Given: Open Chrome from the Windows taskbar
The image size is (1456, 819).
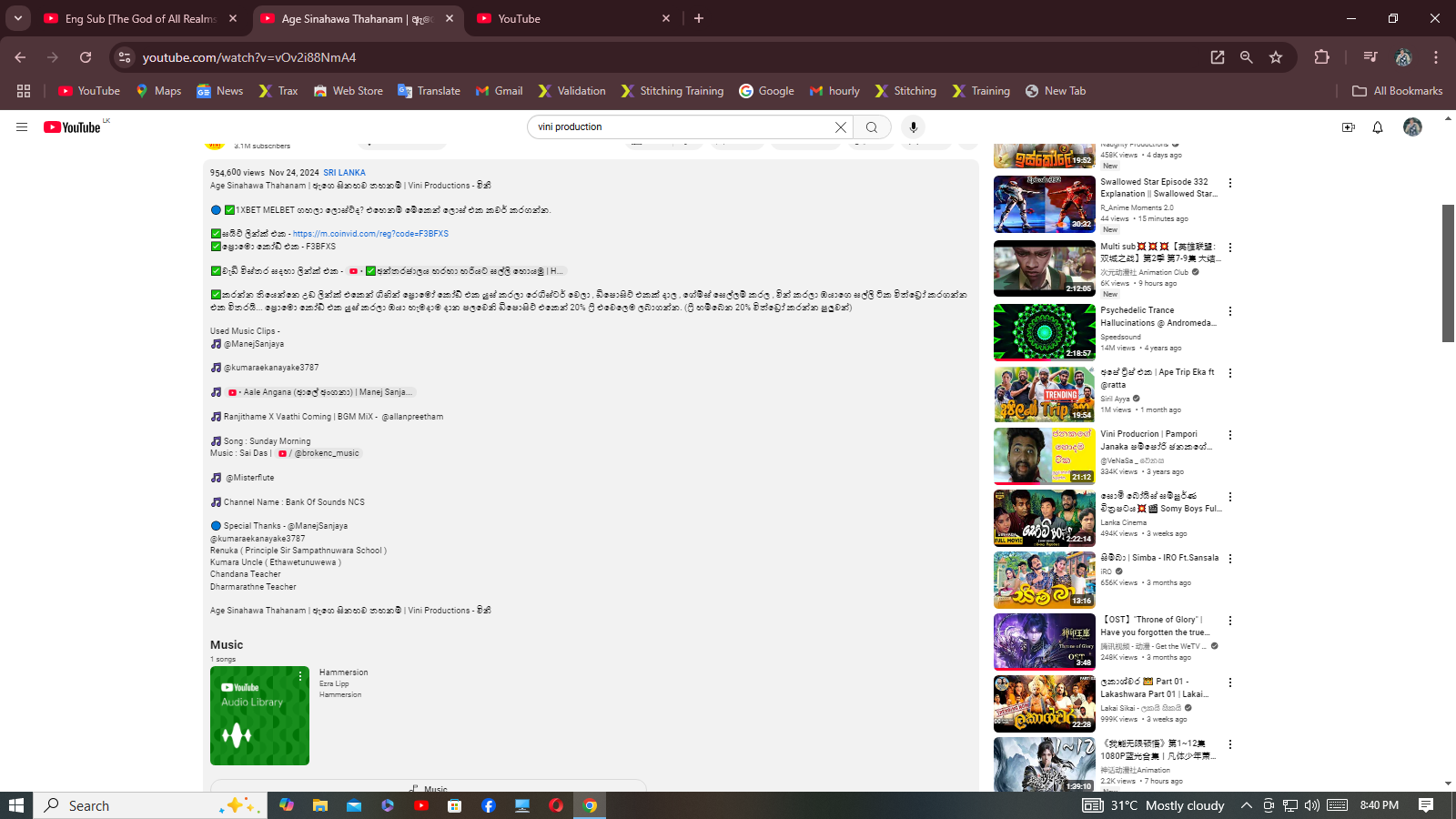Looking at the screenshot, I should (x=590, y=805).
